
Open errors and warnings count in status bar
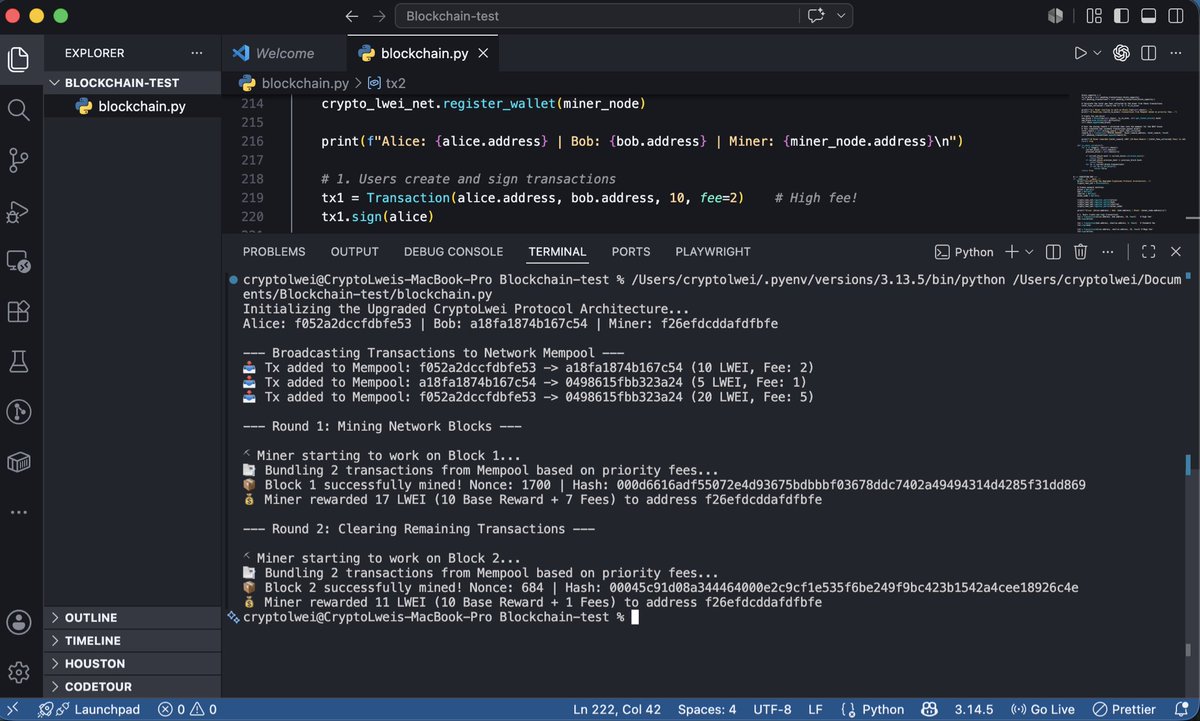click(x=187, y=709)
